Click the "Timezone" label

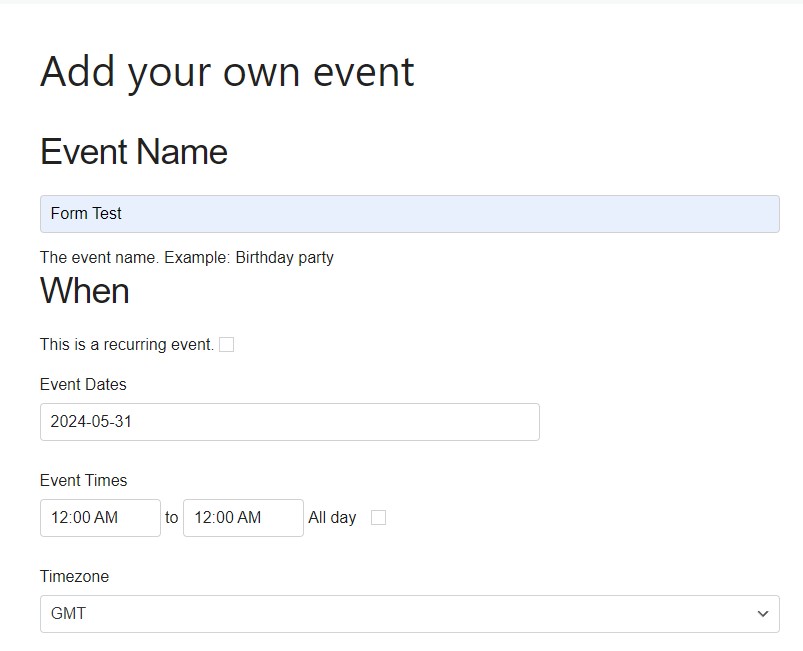[74, 577]
